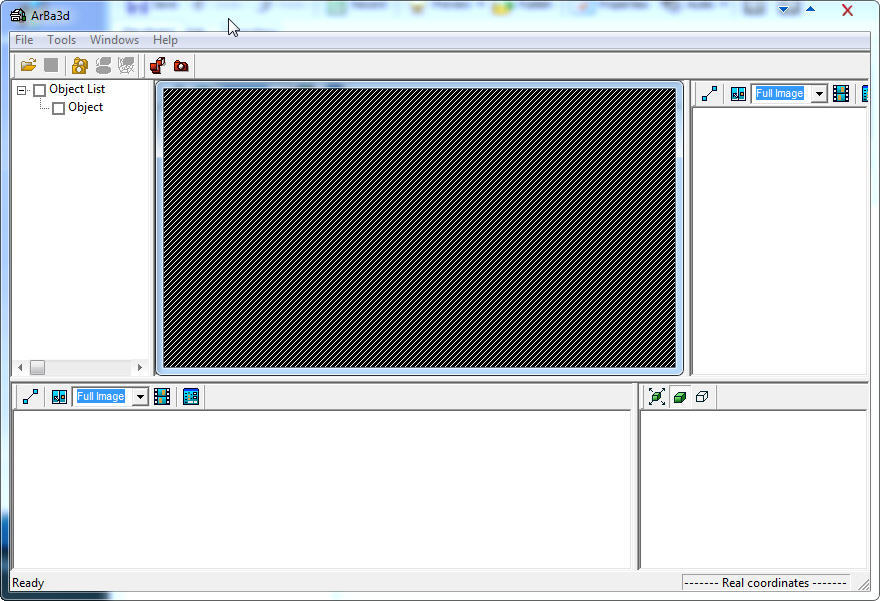Open the Tools menu
The width and height of the screenshot is (880, 601).
tap(61, 40)
